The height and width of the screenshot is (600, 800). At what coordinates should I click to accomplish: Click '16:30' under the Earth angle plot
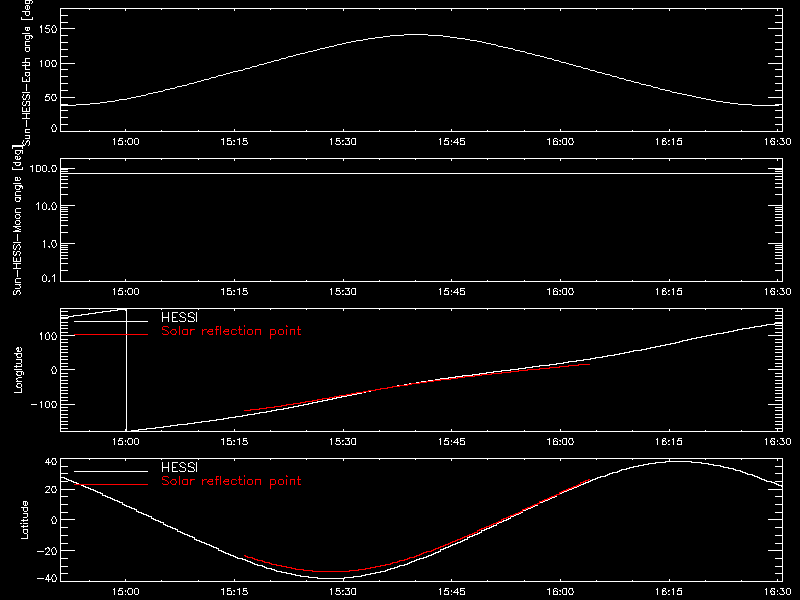pos(778,142)
